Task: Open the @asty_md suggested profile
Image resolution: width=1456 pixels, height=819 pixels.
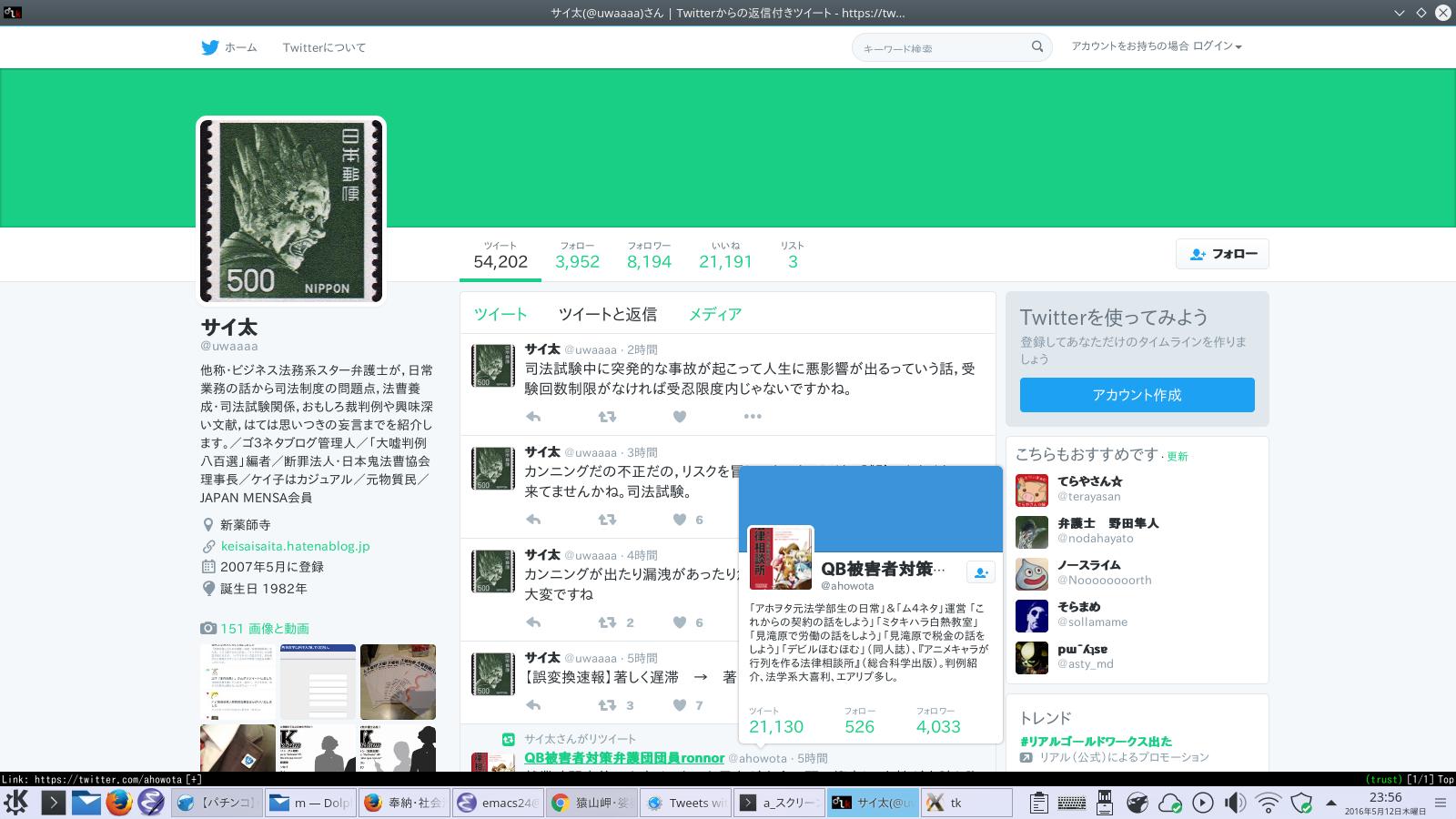Action: (1086, 664)
